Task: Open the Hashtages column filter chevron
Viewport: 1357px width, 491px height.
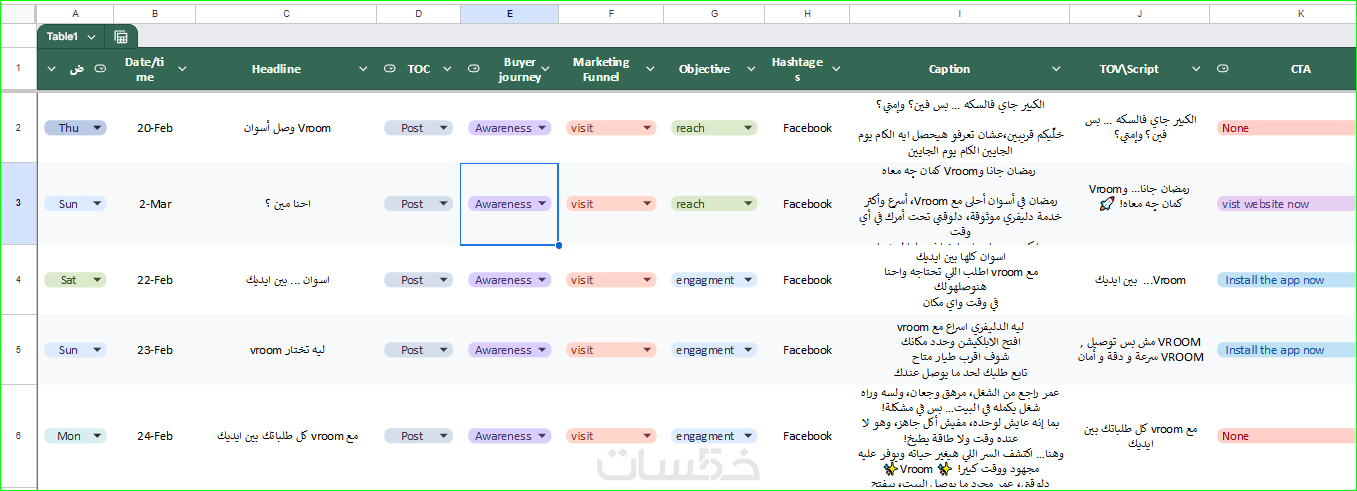Action: click(835, 69)
